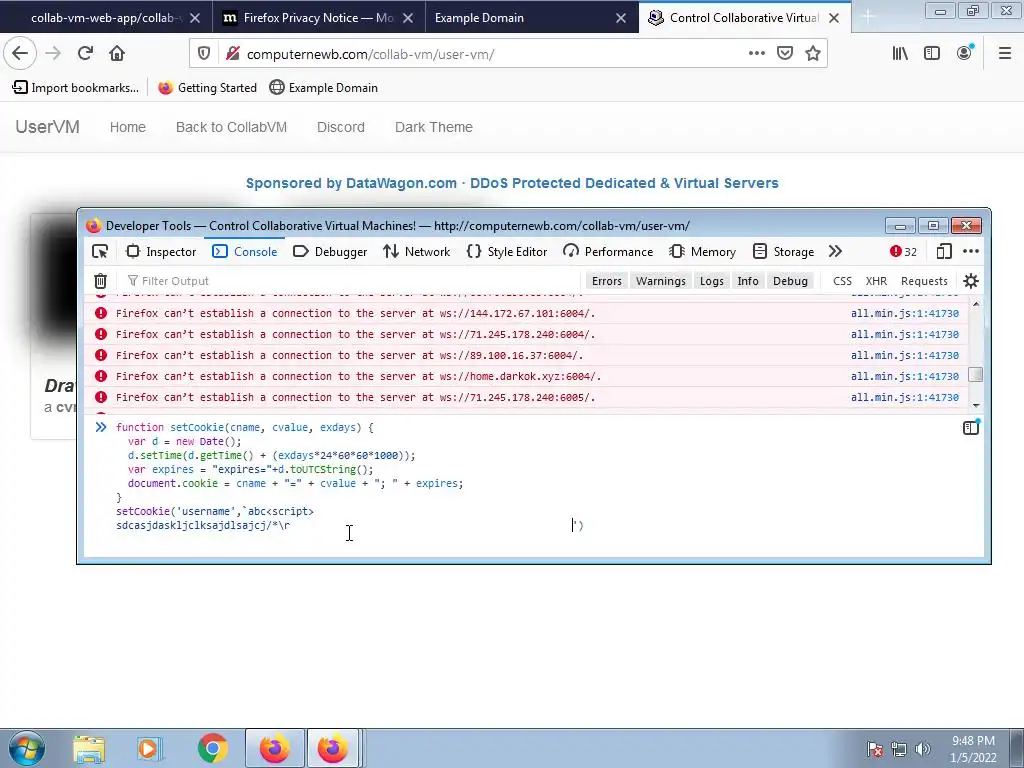Click the UserVM brand logo text

tap(48, 127)
